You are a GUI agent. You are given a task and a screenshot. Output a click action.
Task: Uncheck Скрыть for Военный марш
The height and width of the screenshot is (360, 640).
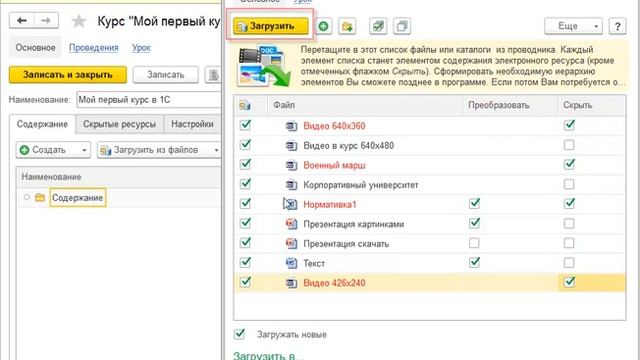[569, 164]
